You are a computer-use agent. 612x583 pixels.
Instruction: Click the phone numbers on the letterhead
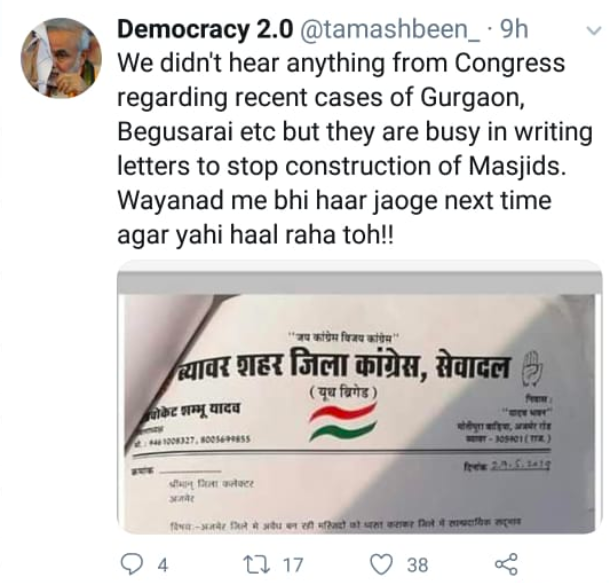pos(192,439)
